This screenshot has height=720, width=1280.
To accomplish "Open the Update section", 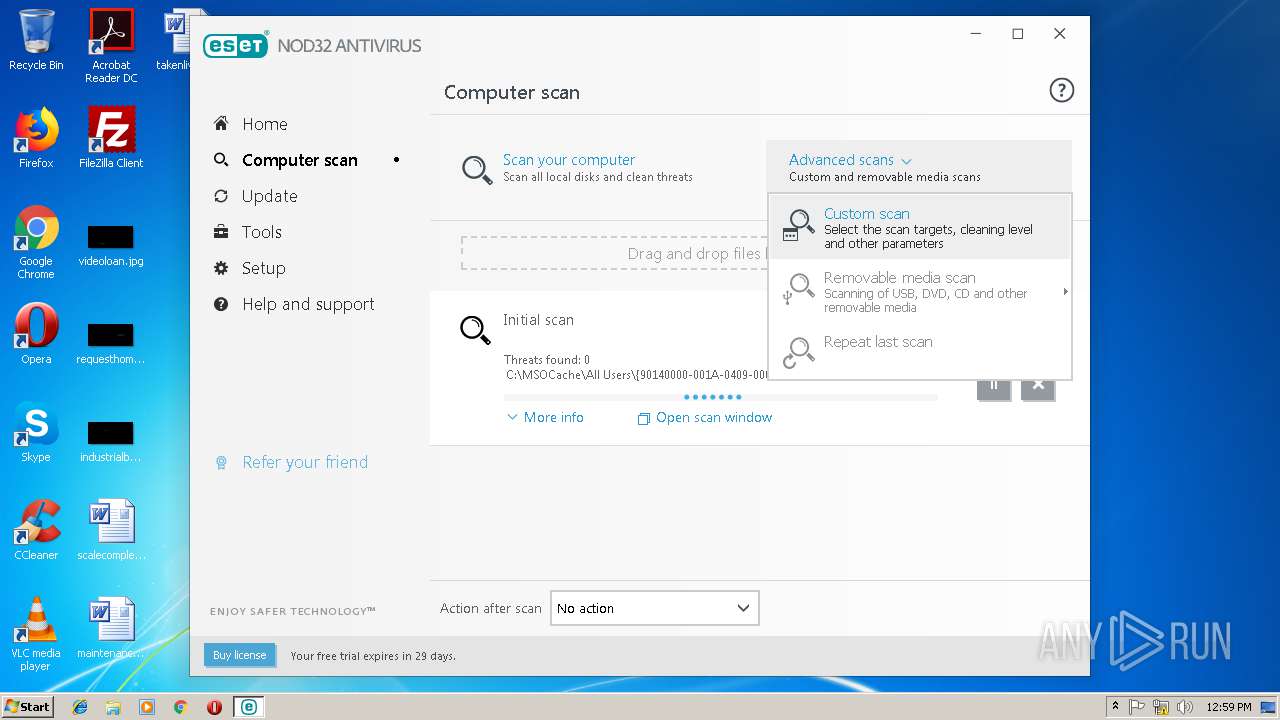I will click(269, 196).
